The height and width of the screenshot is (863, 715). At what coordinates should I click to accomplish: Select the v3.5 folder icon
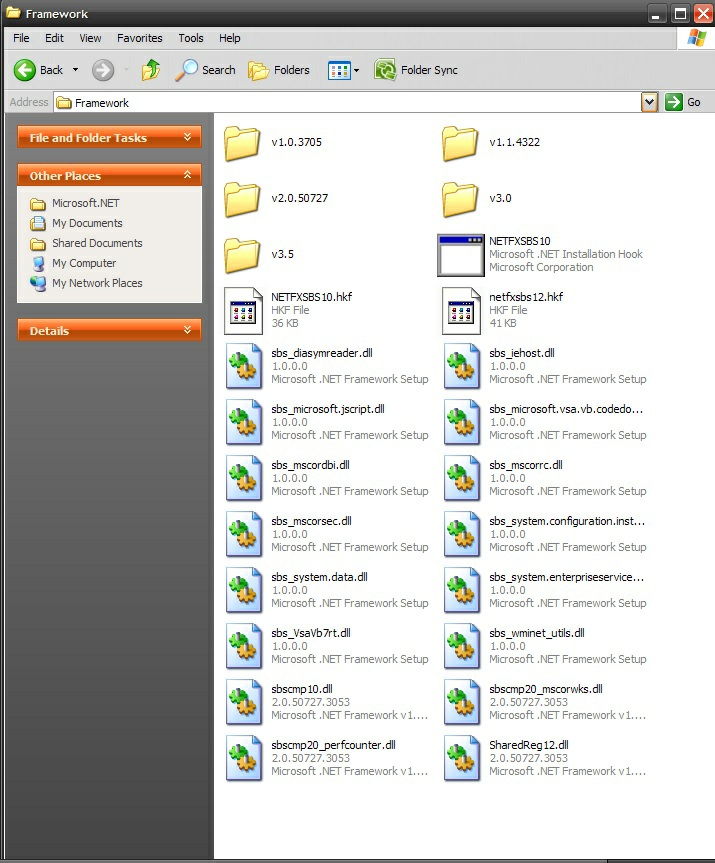(242, 255)
